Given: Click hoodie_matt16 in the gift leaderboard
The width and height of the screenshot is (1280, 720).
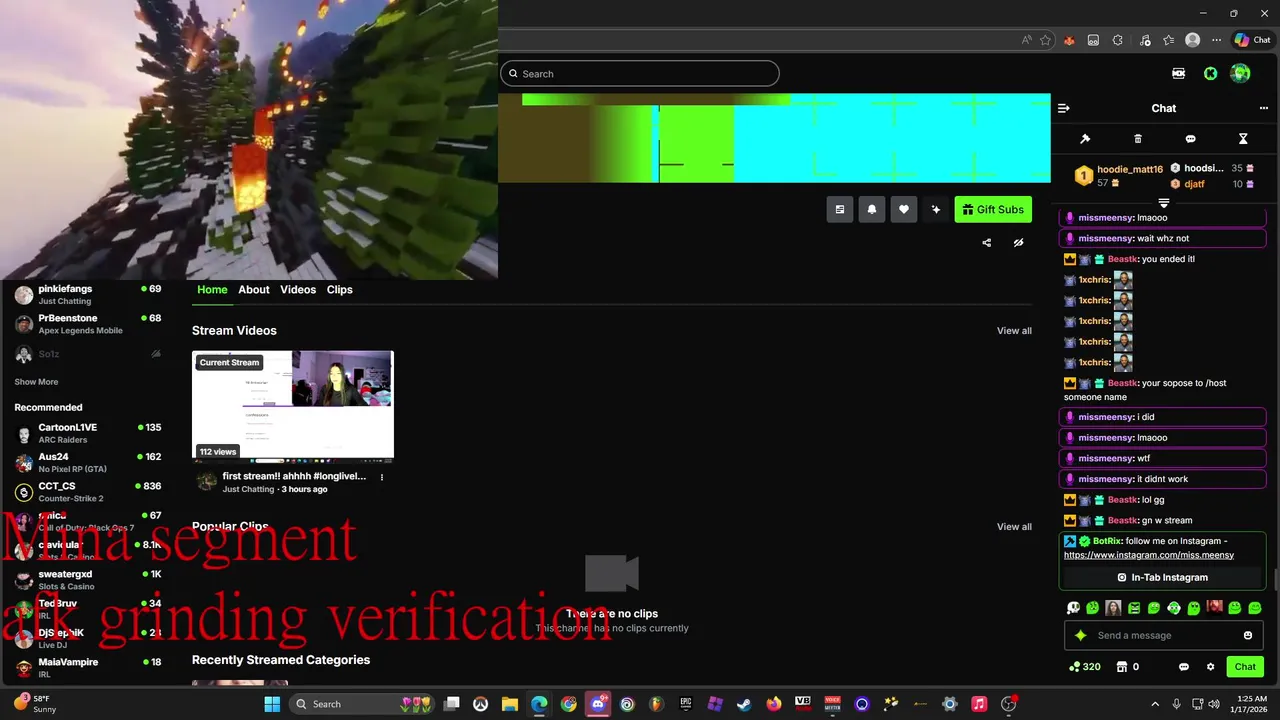Looking at the screenshot, I should click(x=1129, y=169).
